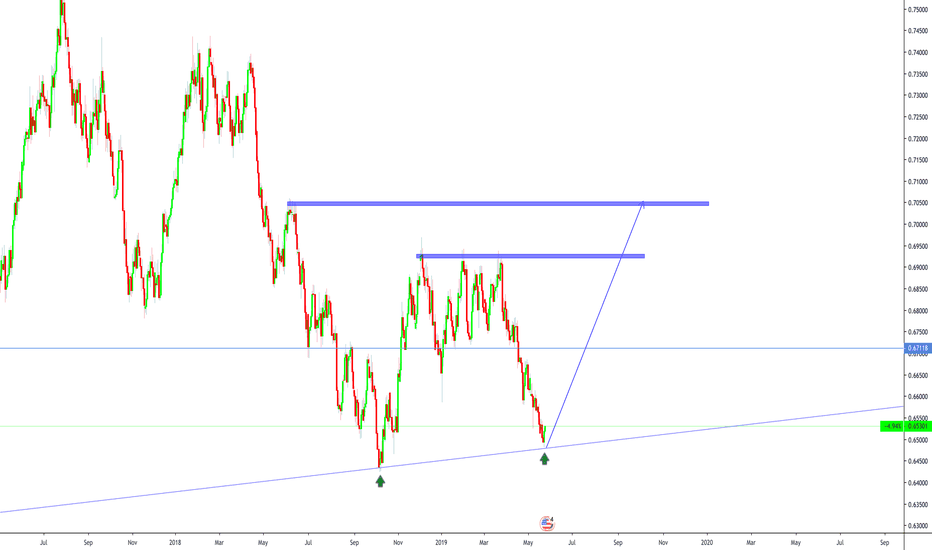Click the 0.69000 price axis label
Screen dimensions: 932x550
point(919,268)
